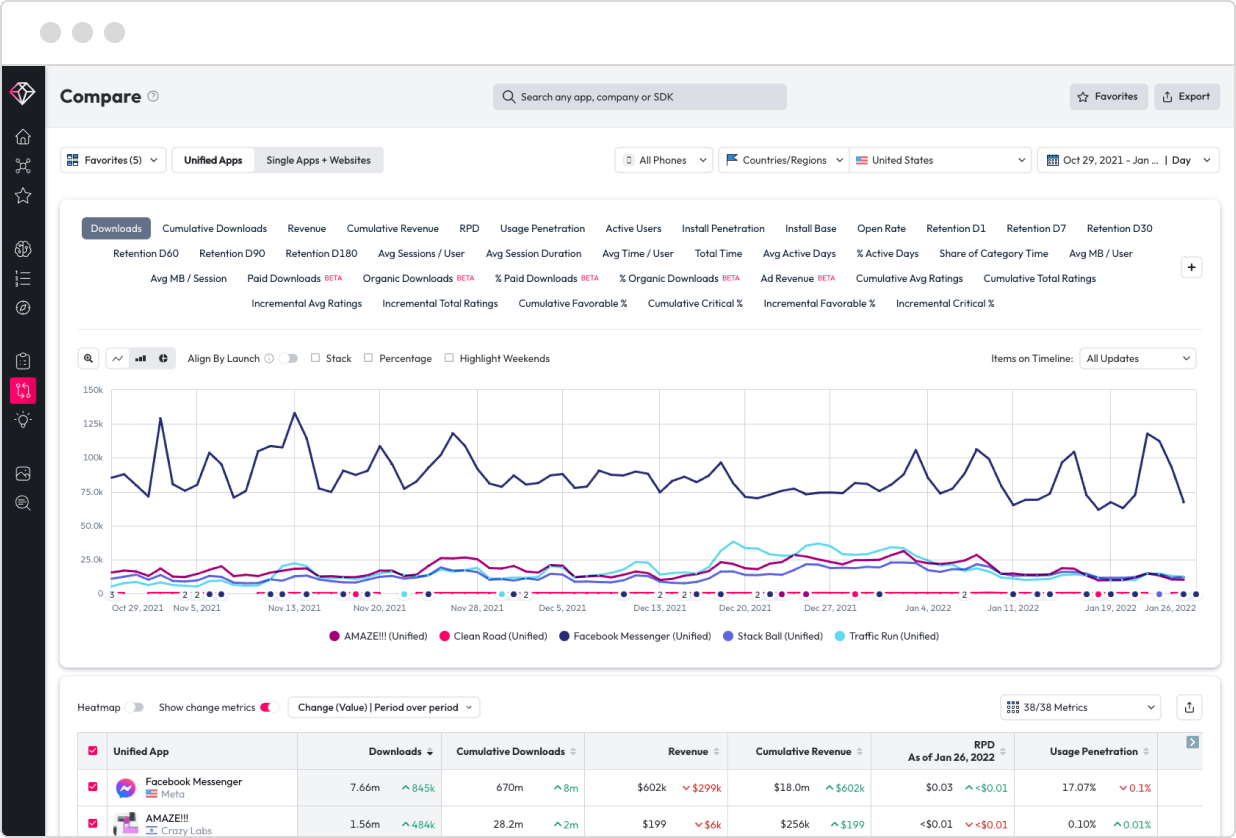Click the table export share icon
Viewport: 1236px width, 838px height.
[x=1189, y=707]
